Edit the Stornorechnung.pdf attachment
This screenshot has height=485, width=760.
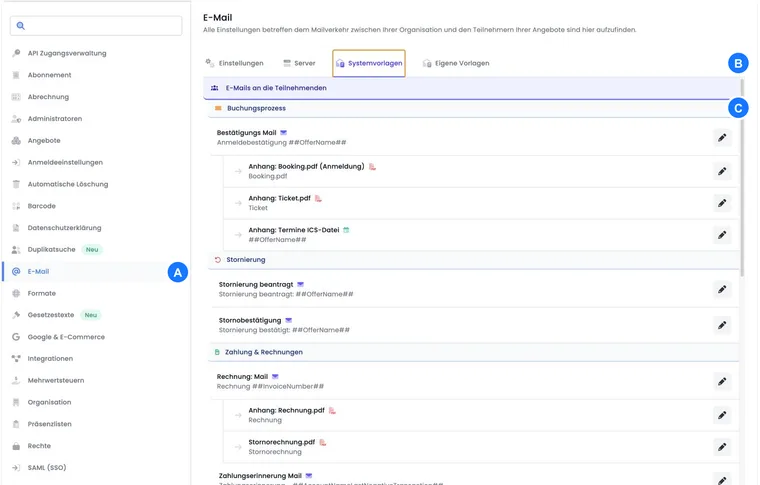pos(722,447)
